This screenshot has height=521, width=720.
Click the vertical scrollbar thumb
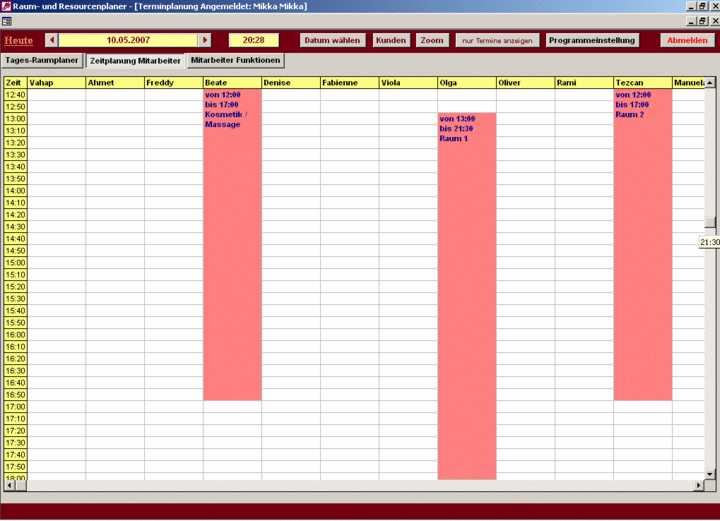(710, 222)
